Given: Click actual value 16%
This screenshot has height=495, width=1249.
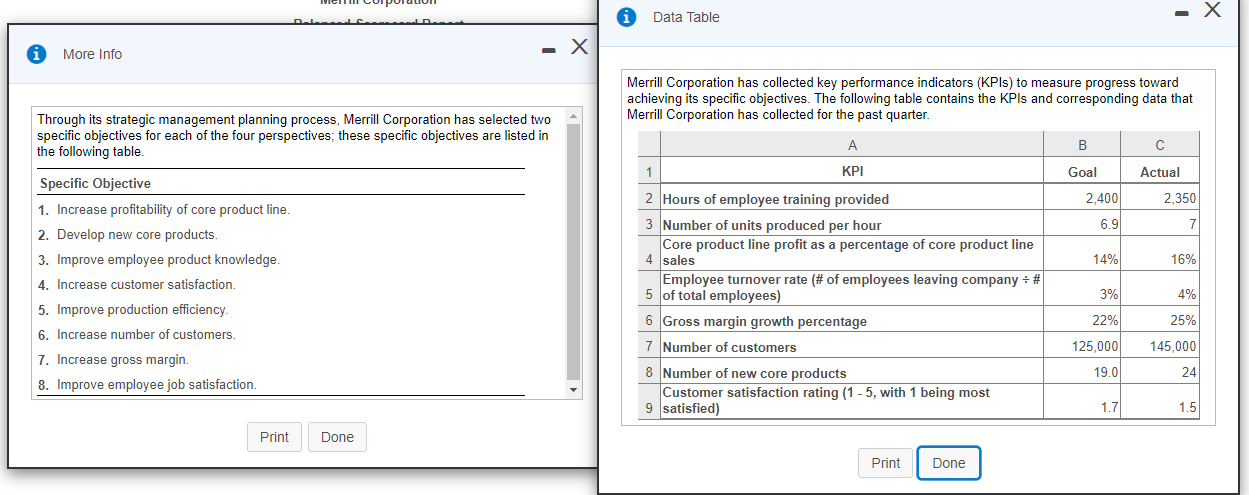Looking at the screenshot, I should pos(1185,260).
